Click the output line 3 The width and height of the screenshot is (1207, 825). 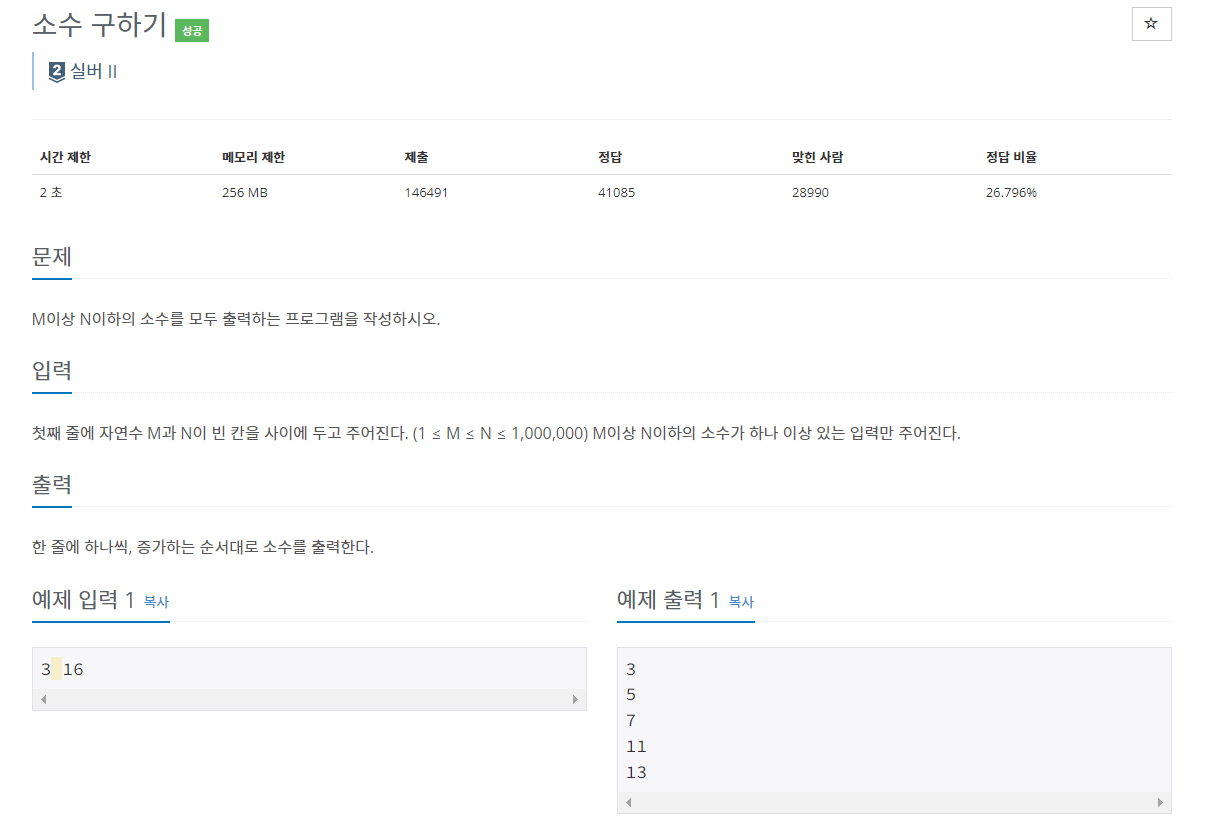631,669
